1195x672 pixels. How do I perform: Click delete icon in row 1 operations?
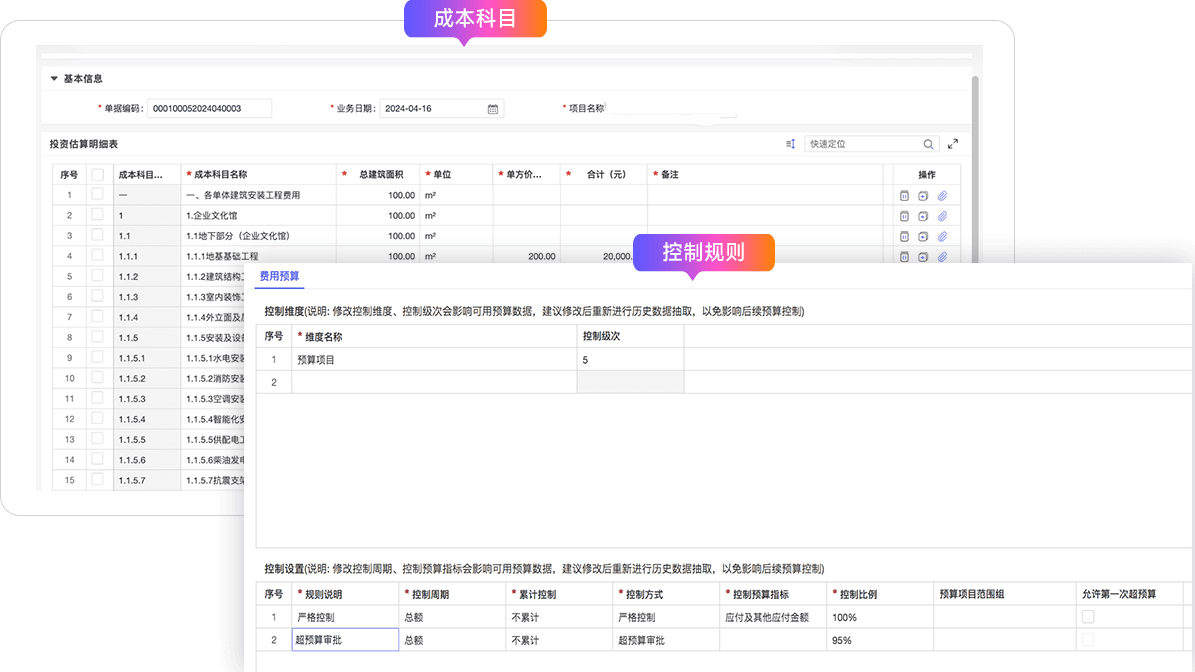coord(904,195)
